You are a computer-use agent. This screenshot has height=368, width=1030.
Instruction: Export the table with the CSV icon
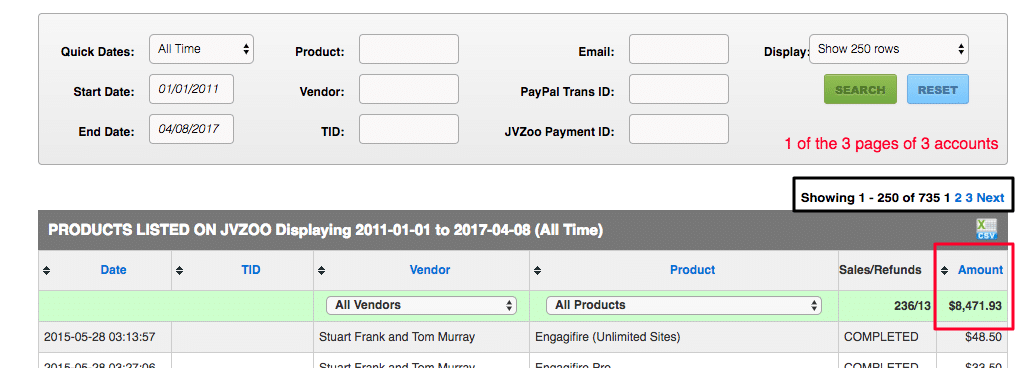pyautogui.click(x=986, y=229)
